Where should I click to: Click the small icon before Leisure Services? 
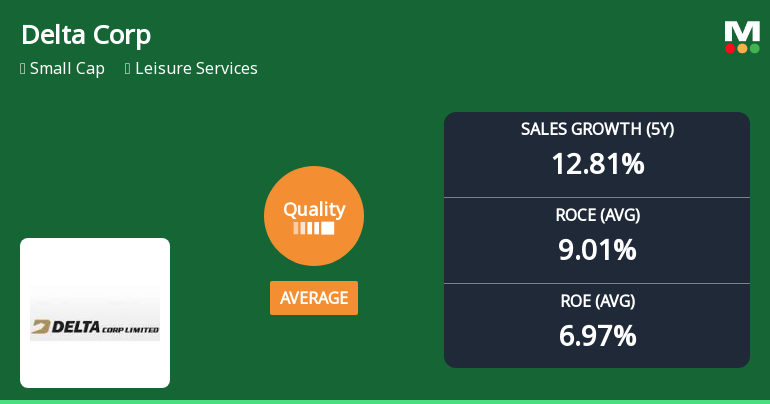point(128,69)
